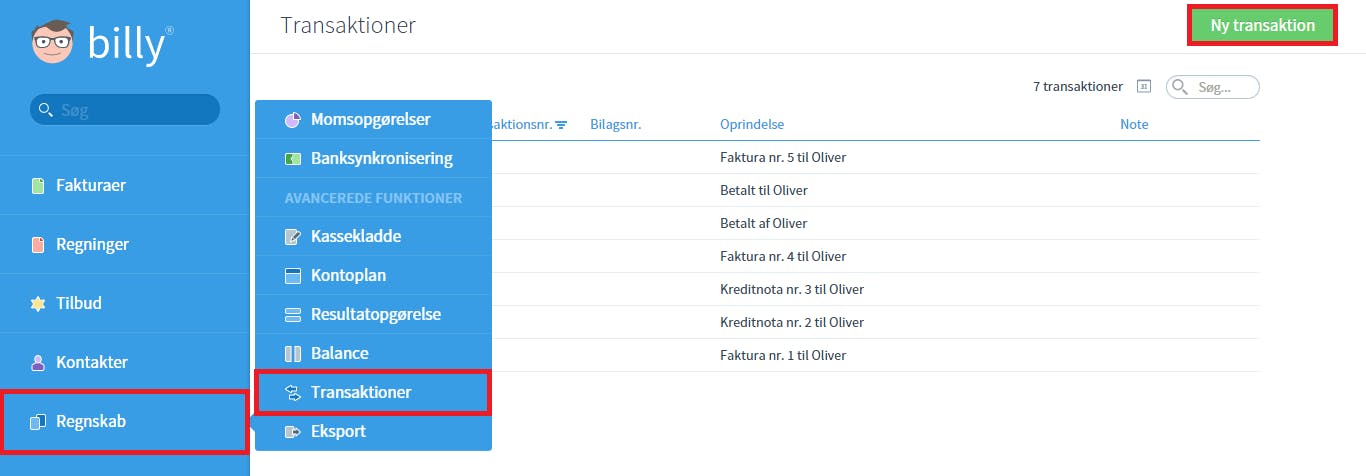Viewport: 1366px width, 476px height.
Task: Click the Fakturaer document icon
Action: [38, 186]
